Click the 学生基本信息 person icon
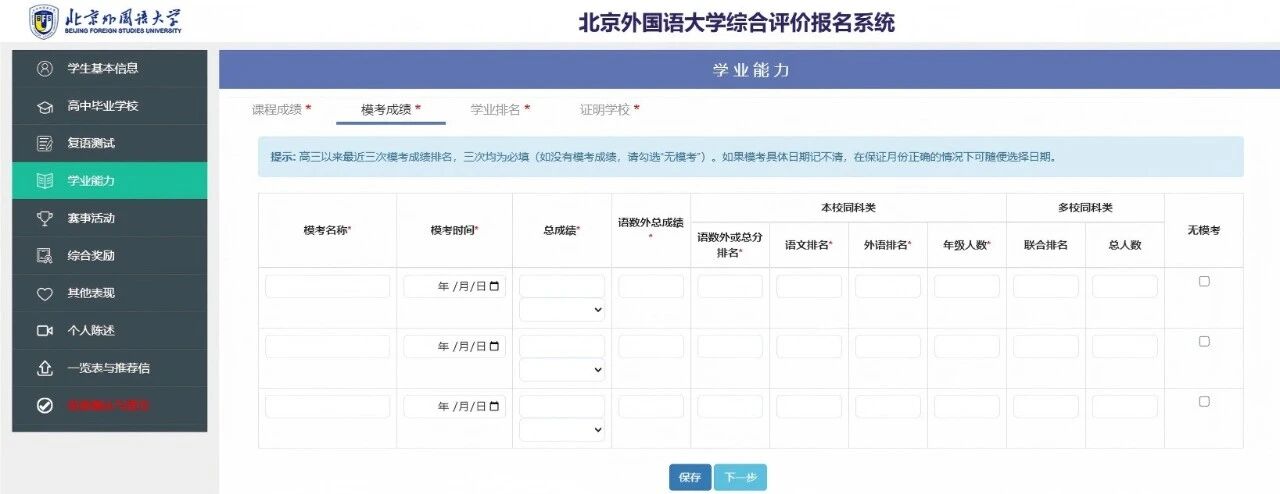The height and width of the screenshot is (494, 1280). tap(44, 68)
